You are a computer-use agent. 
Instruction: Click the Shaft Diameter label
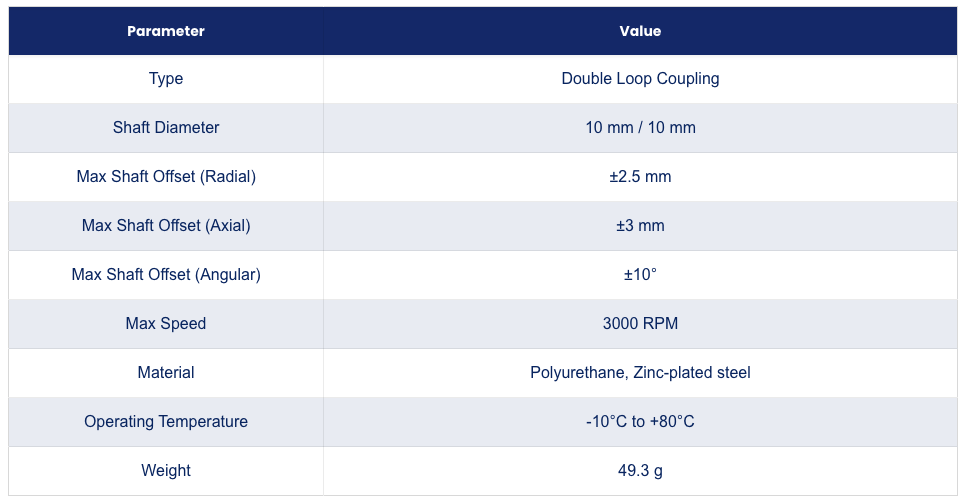pos(166,128)
